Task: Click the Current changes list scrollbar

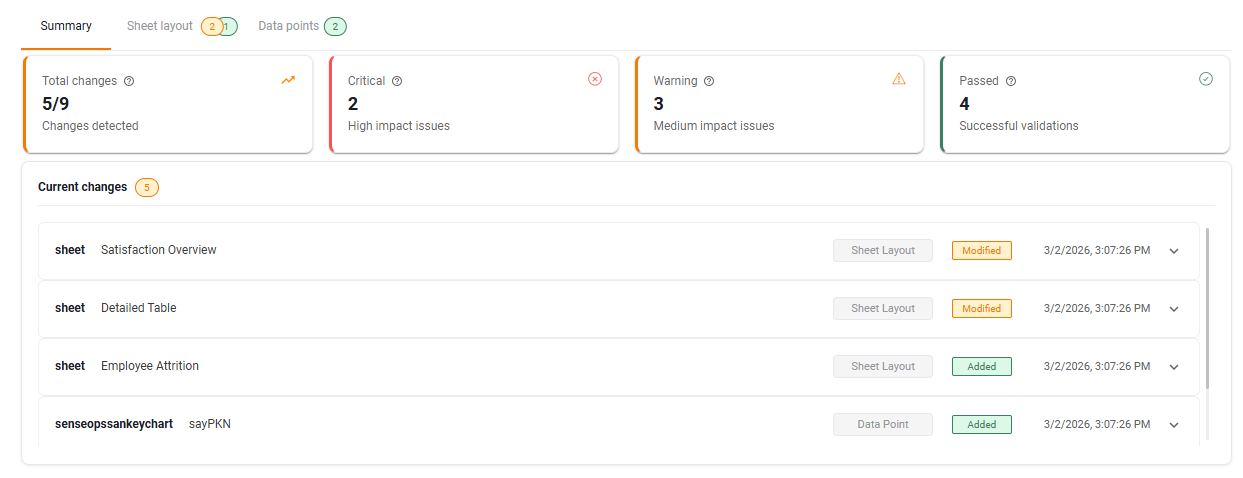Action: pyautogui.click(x=1209, y=308)
